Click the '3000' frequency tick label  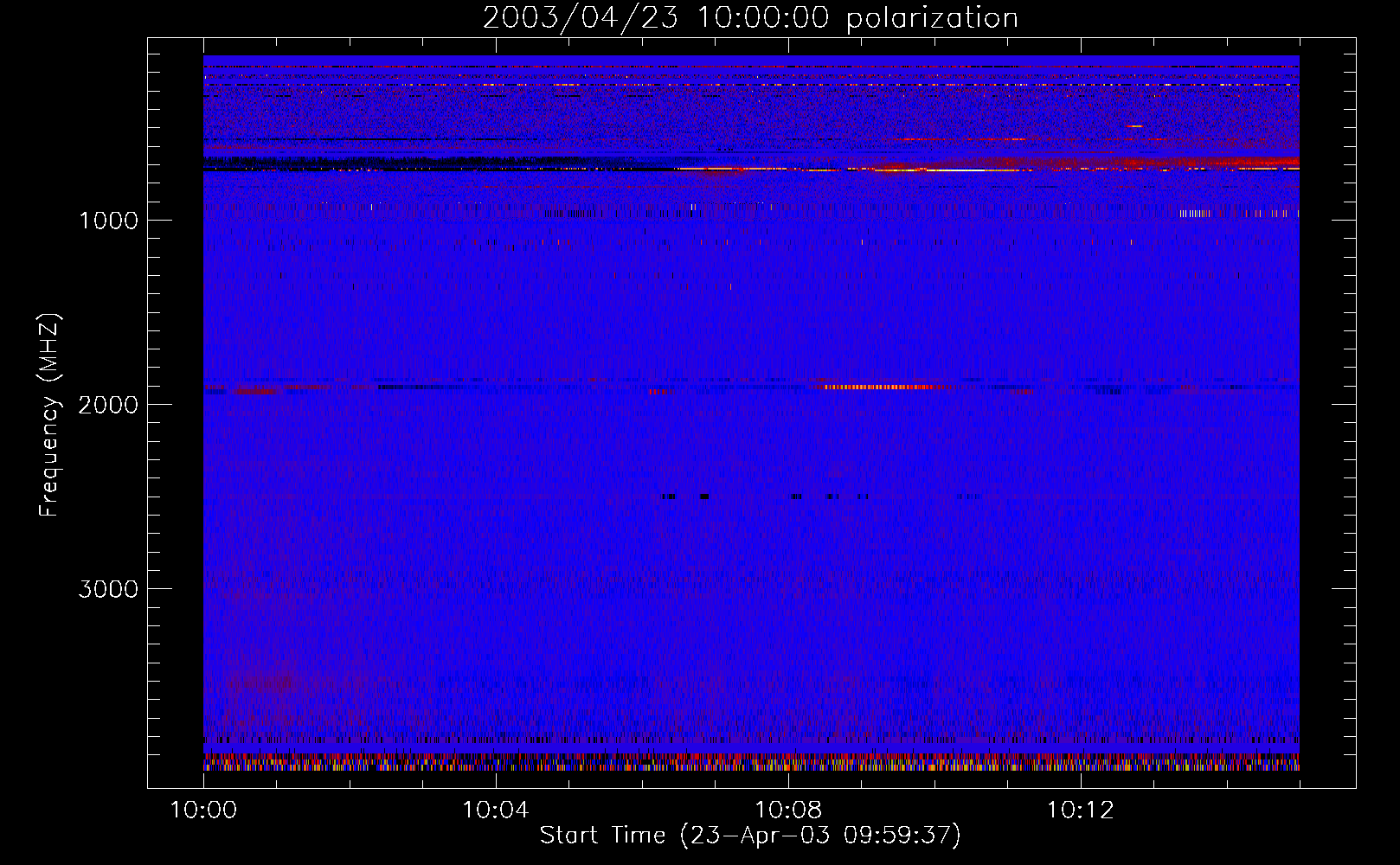click(108, 589)
